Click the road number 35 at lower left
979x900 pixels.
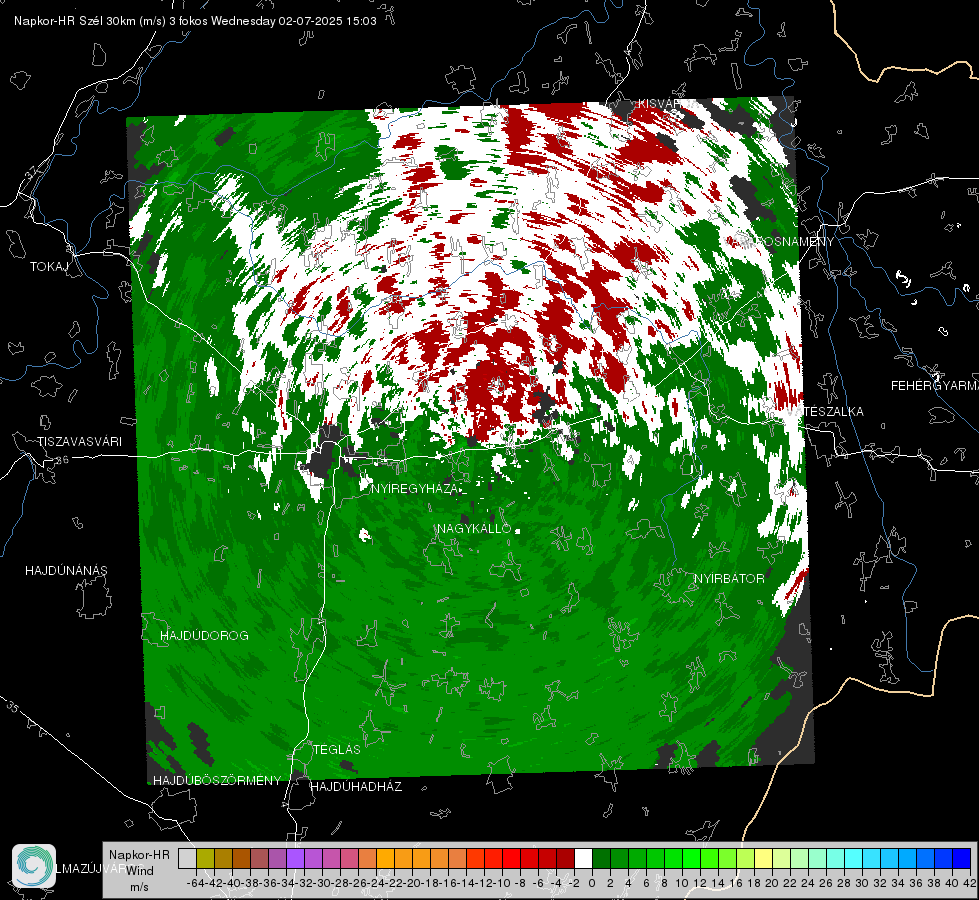point(12,707)
